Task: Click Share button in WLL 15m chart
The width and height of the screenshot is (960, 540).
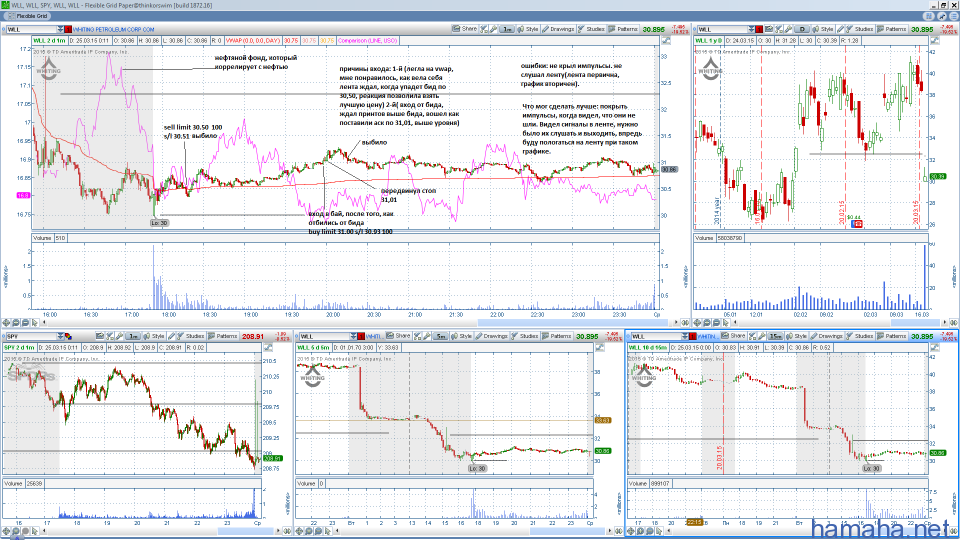Action: tap(733, 336)
